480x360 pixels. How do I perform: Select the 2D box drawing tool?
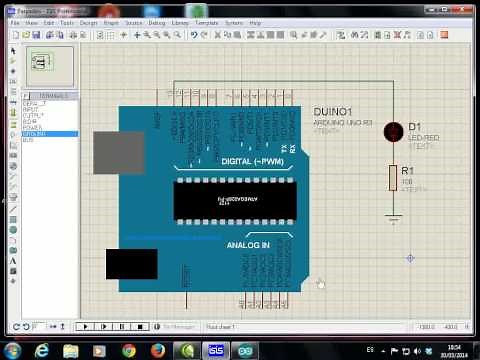click(13, 220)
